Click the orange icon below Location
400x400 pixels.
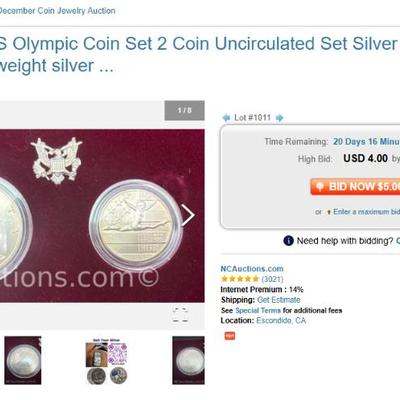click(x=230, y=335)
